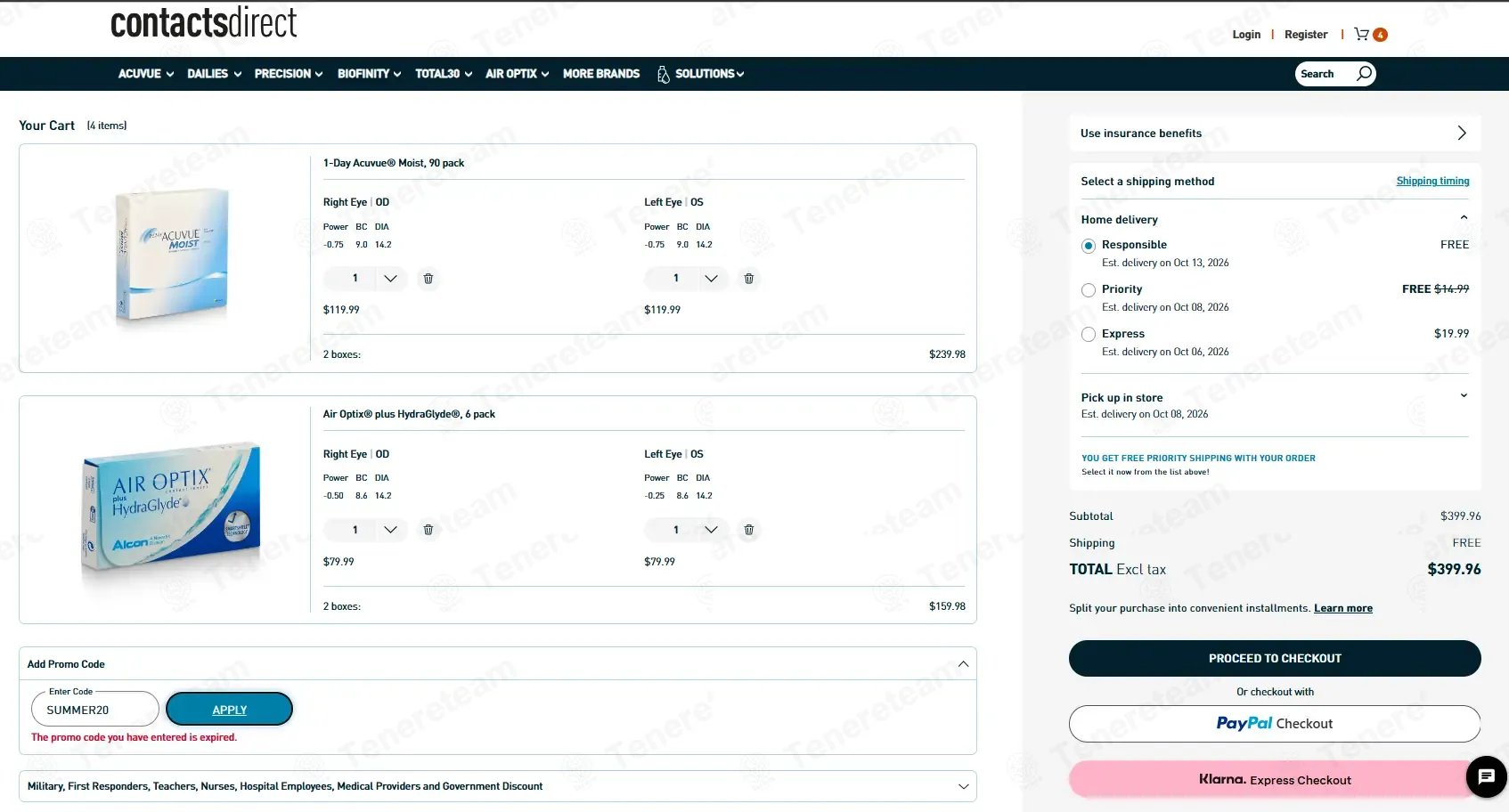Click PayPal Checkout button
Image resolution: width=1509 pixels, height=812 pixels.
(x=1275, y=724)
